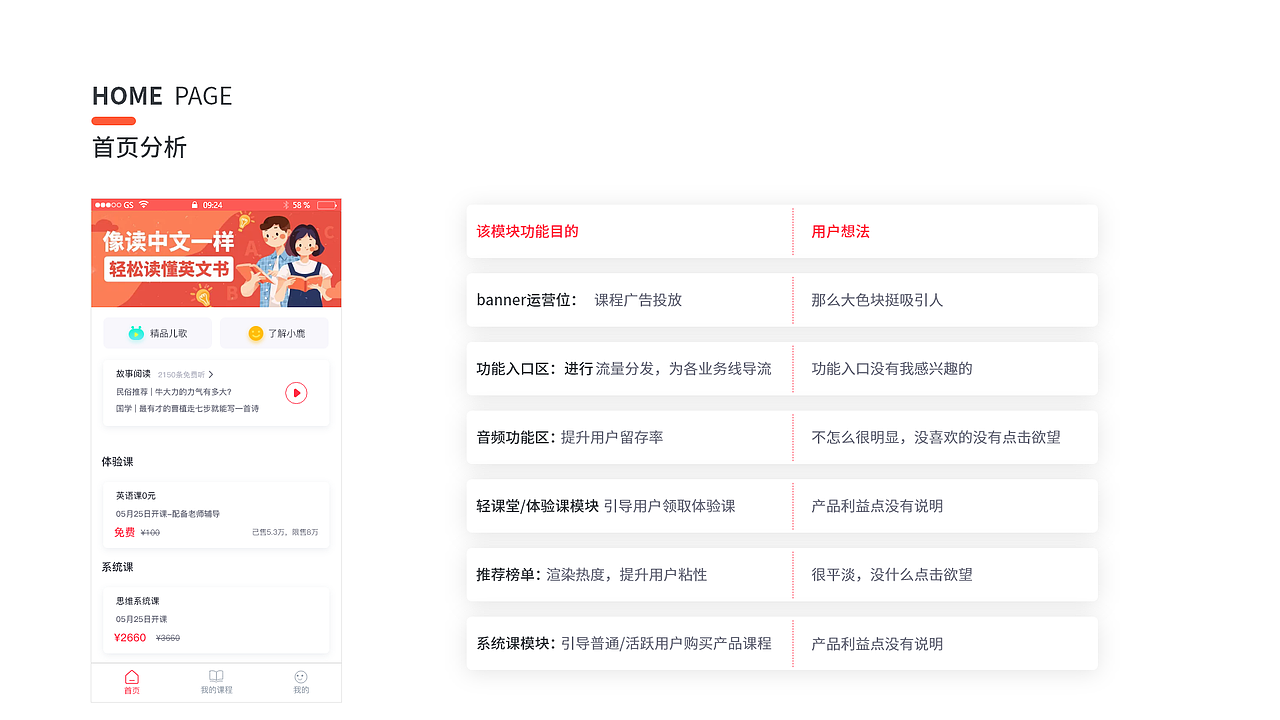This screenshot has width=1280, height=720.
Task: Click the battery icon beside 58 %
Action: click(327, 204)
